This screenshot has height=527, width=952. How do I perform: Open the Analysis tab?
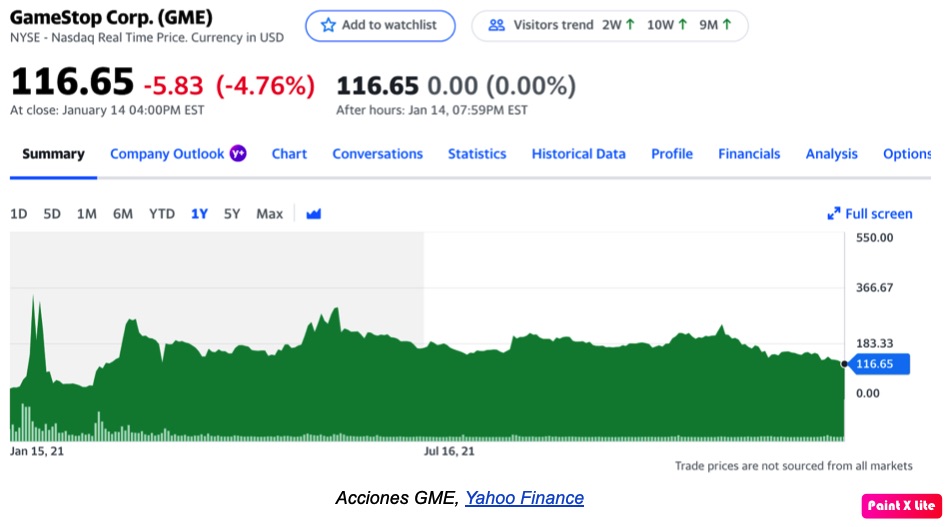[831, 154]
